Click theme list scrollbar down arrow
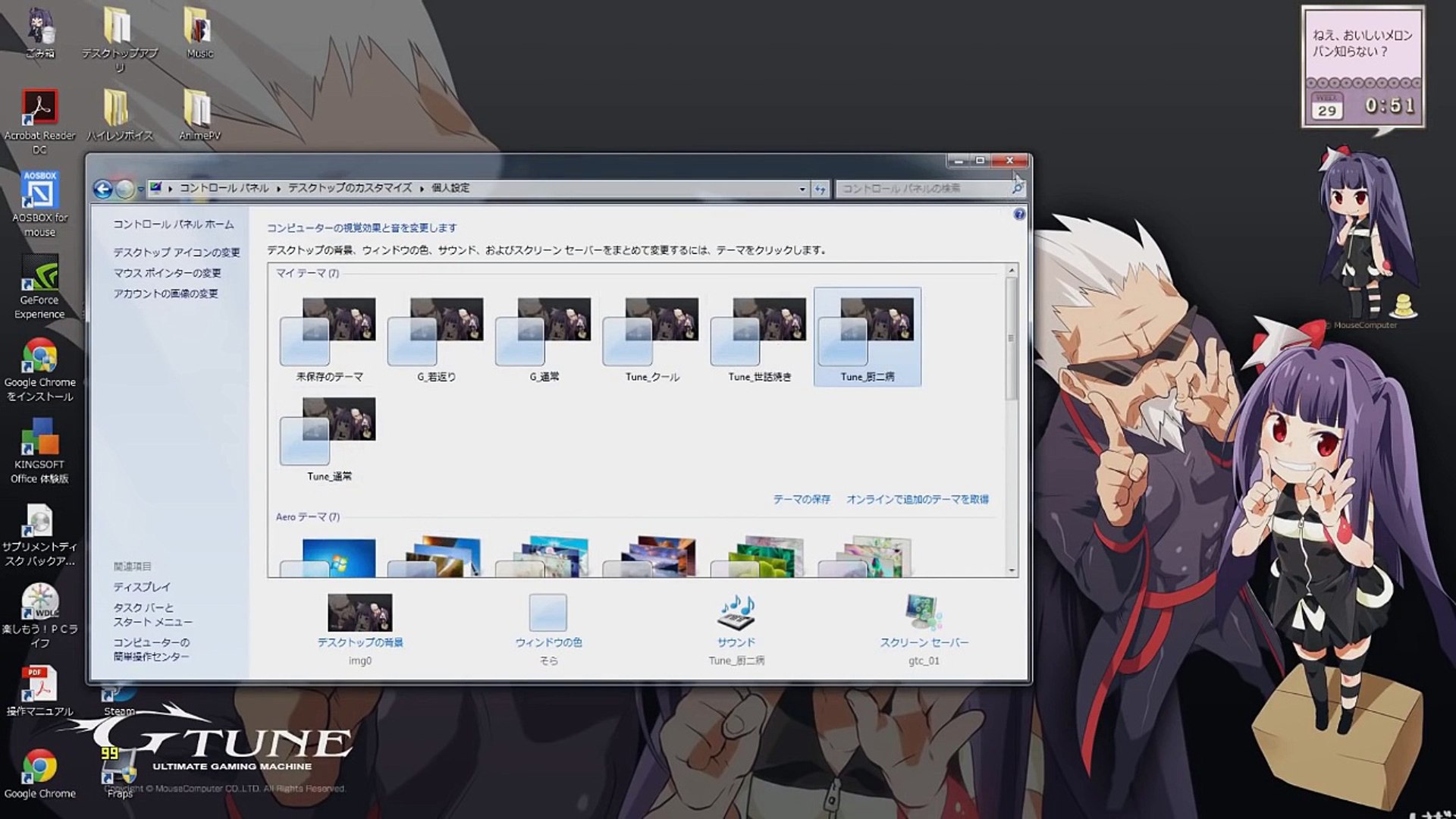 pos(1012,570)
